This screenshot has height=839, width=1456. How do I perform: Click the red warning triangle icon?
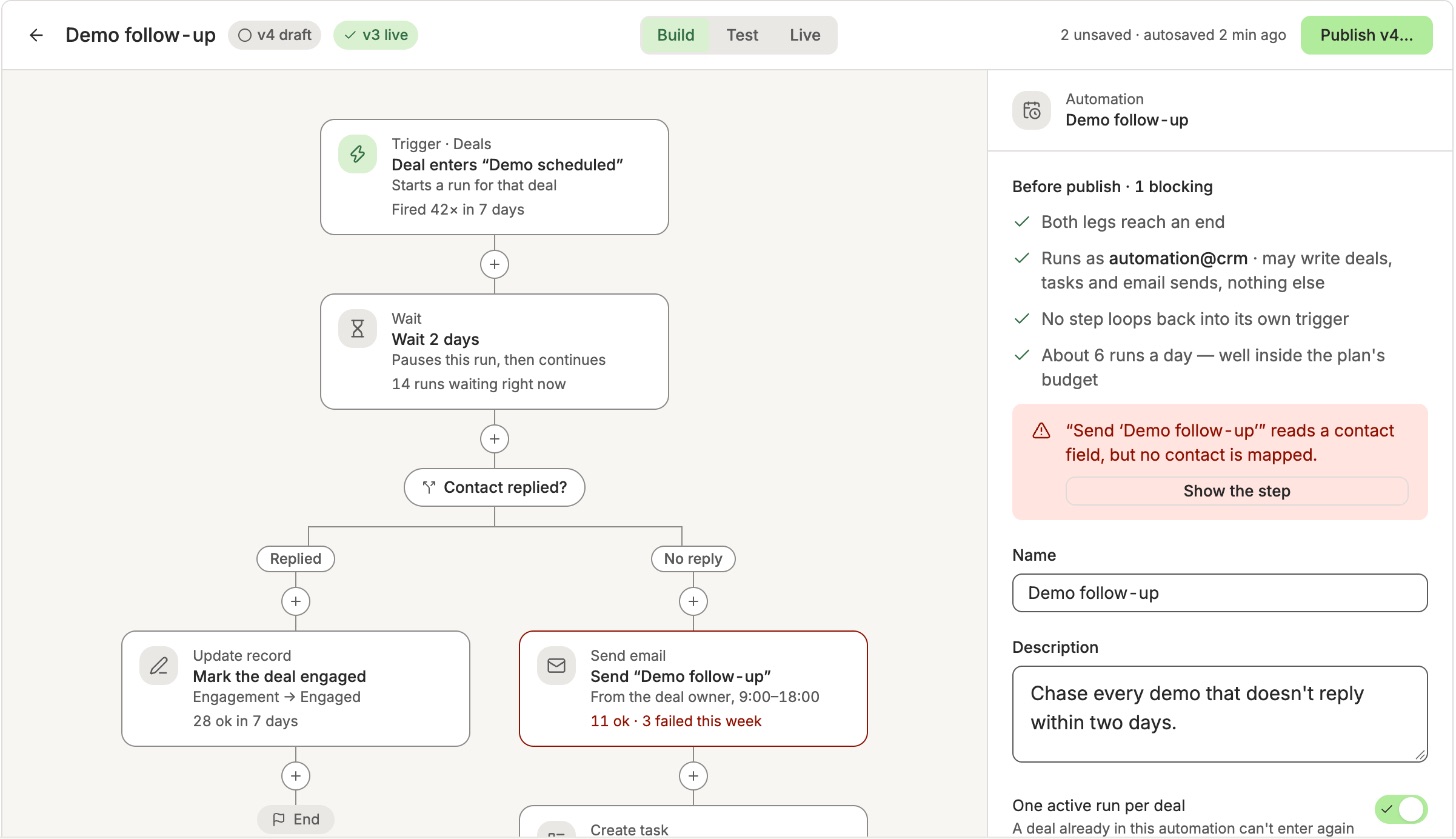pyautogui.click(x=1041, y=431)
